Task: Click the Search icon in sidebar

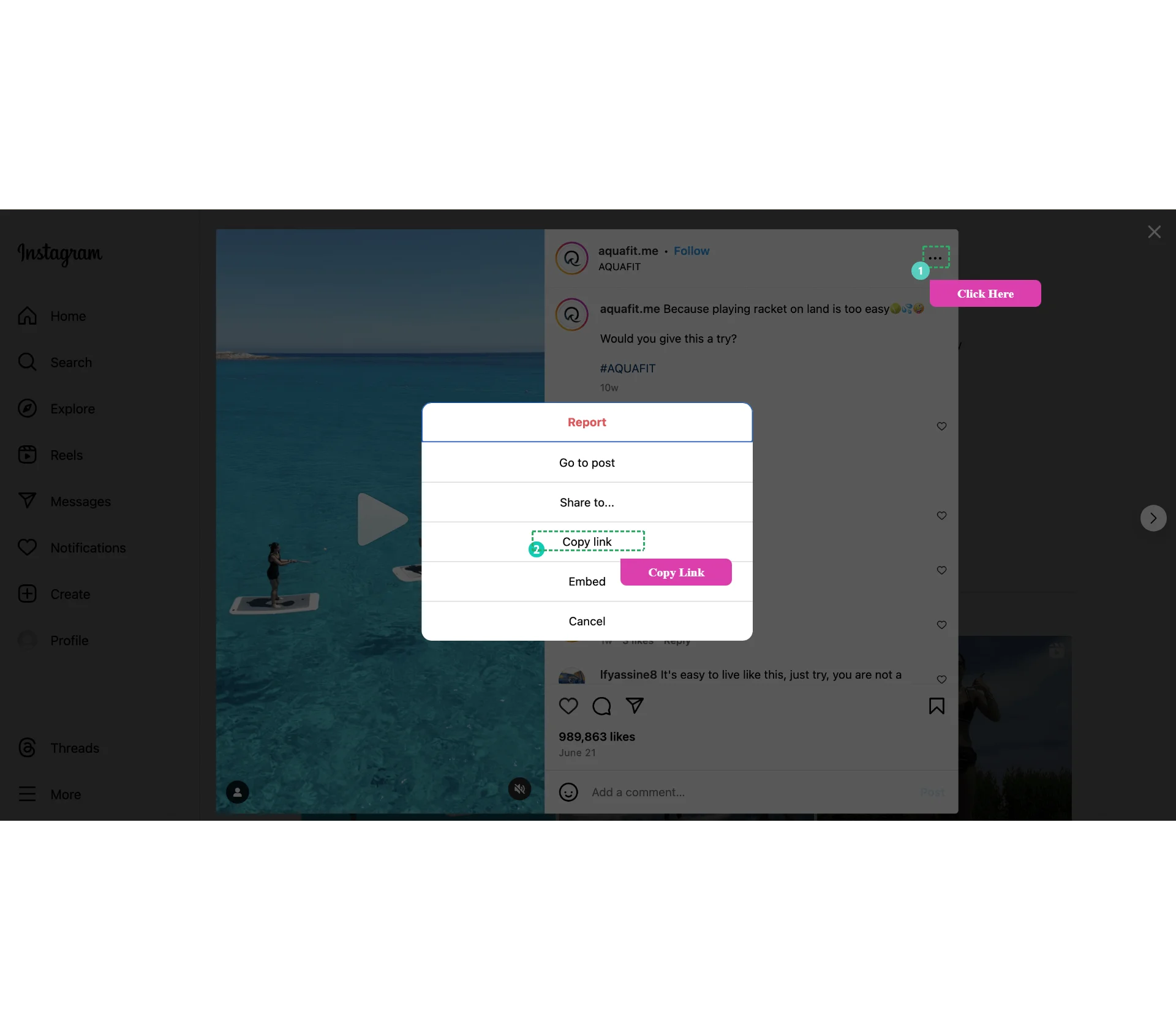Action: tap(27, 361)
